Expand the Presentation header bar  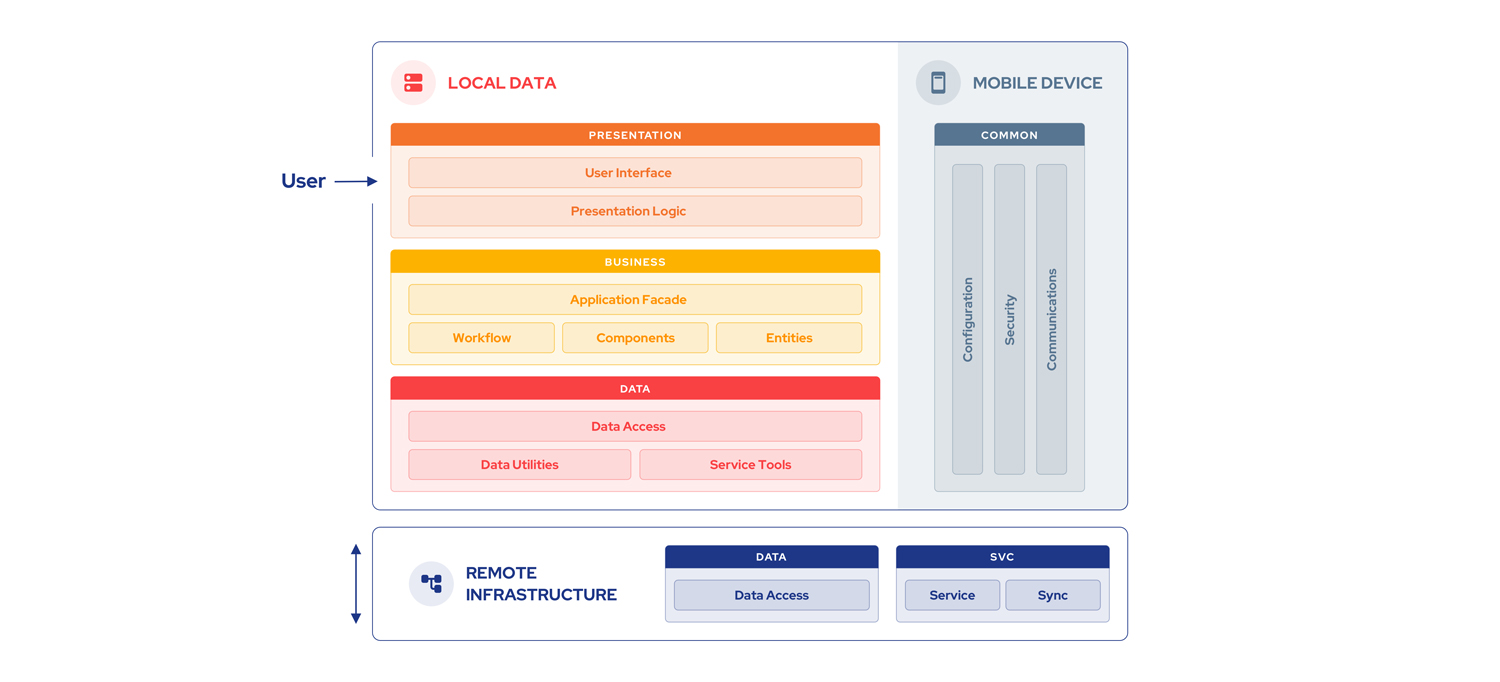point(635,134)
